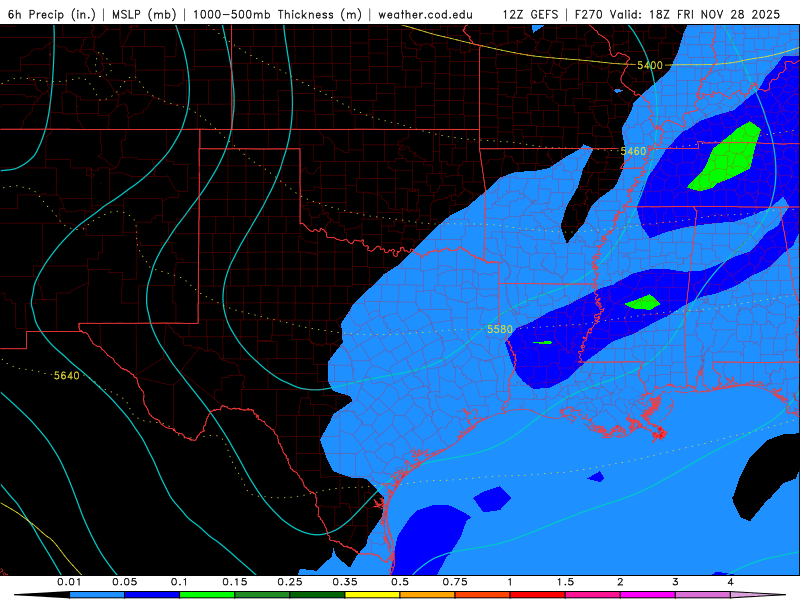Viewport: 800px width, 600px height.
Task: Click the small green sliver in northern Louisiana
Action: pyautogui.click(x=542, y=342)
